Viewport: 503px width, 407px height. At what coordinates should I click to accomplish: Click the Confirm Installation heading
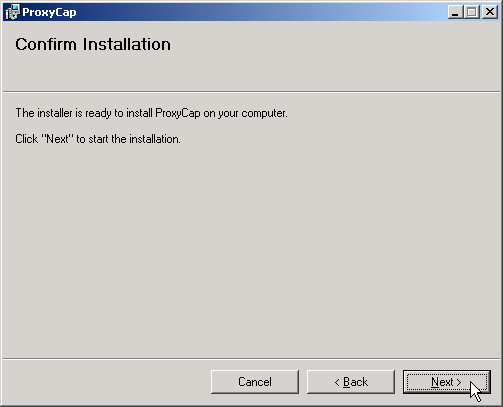(x=93, y=44)
